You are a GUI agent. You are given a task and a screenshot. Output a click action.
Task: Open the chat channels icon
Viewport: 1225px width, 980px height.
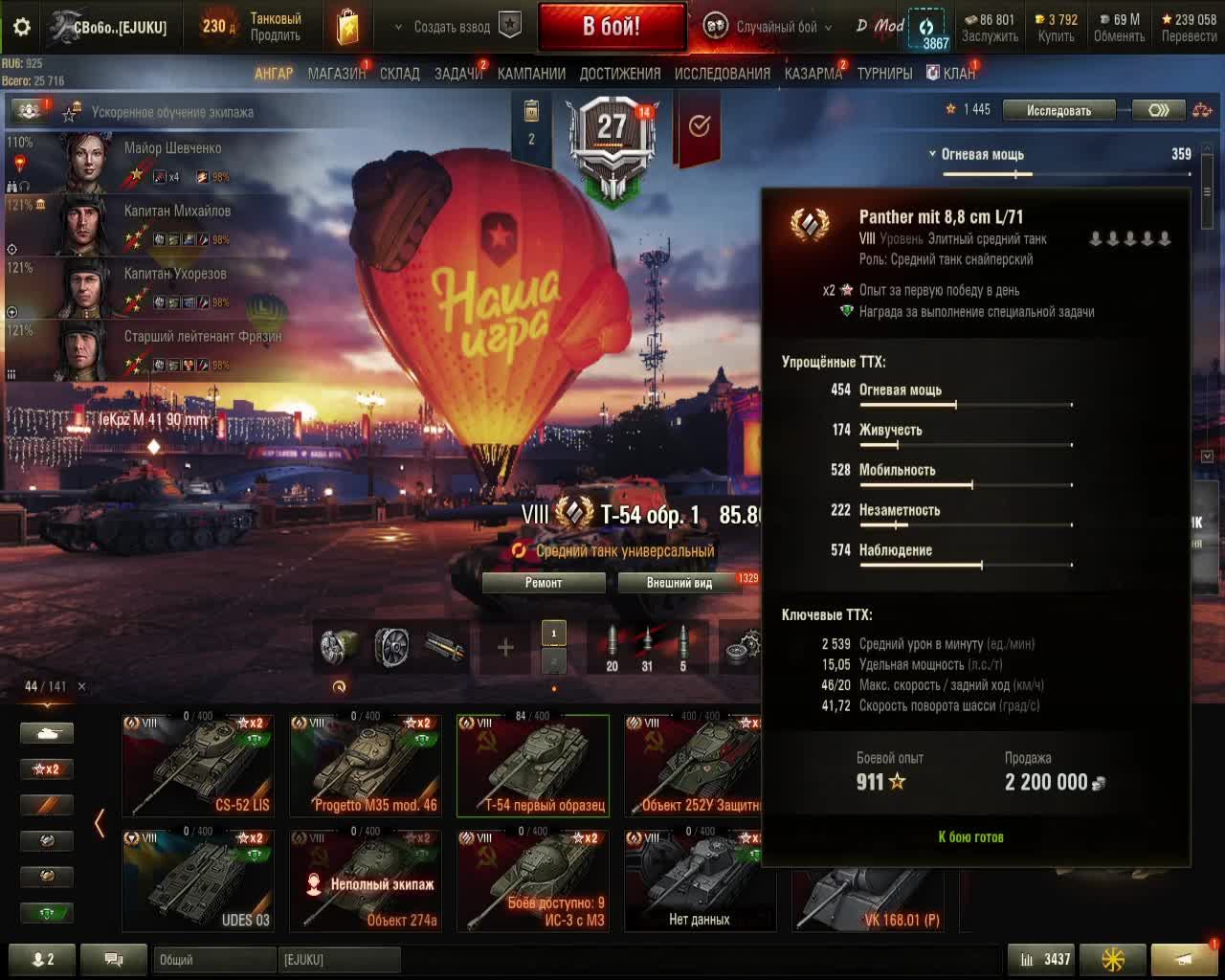(113, 959)
